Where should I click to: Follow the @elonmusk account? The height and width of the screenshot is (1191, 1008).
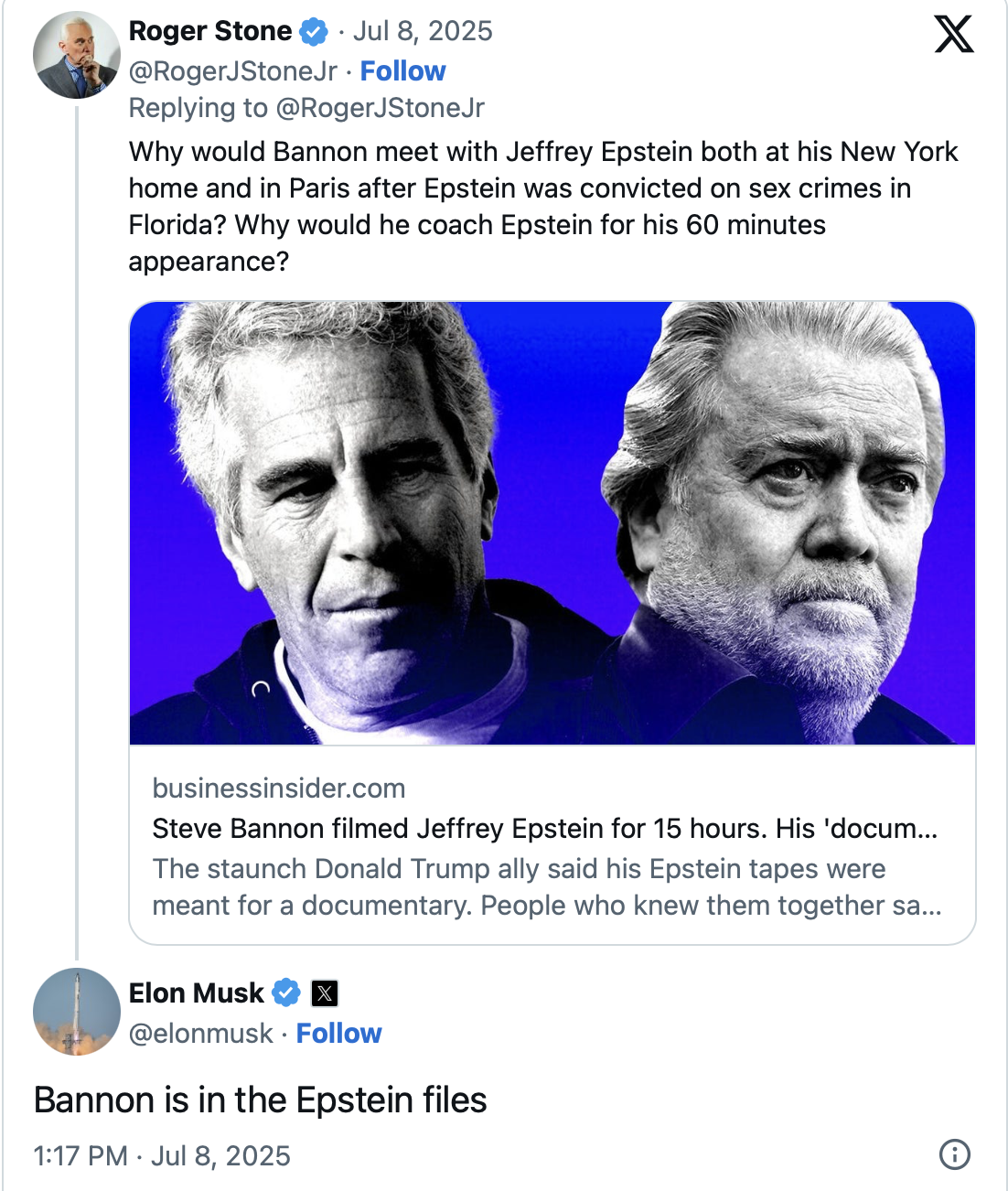pyautogui.click(x=338, y=1034)
